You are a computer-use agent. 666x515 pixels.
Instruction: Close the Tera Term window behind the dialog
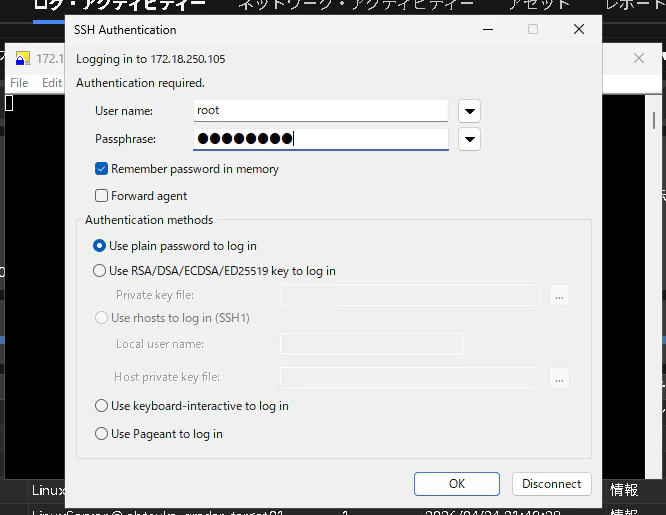[x=639, y=58]
